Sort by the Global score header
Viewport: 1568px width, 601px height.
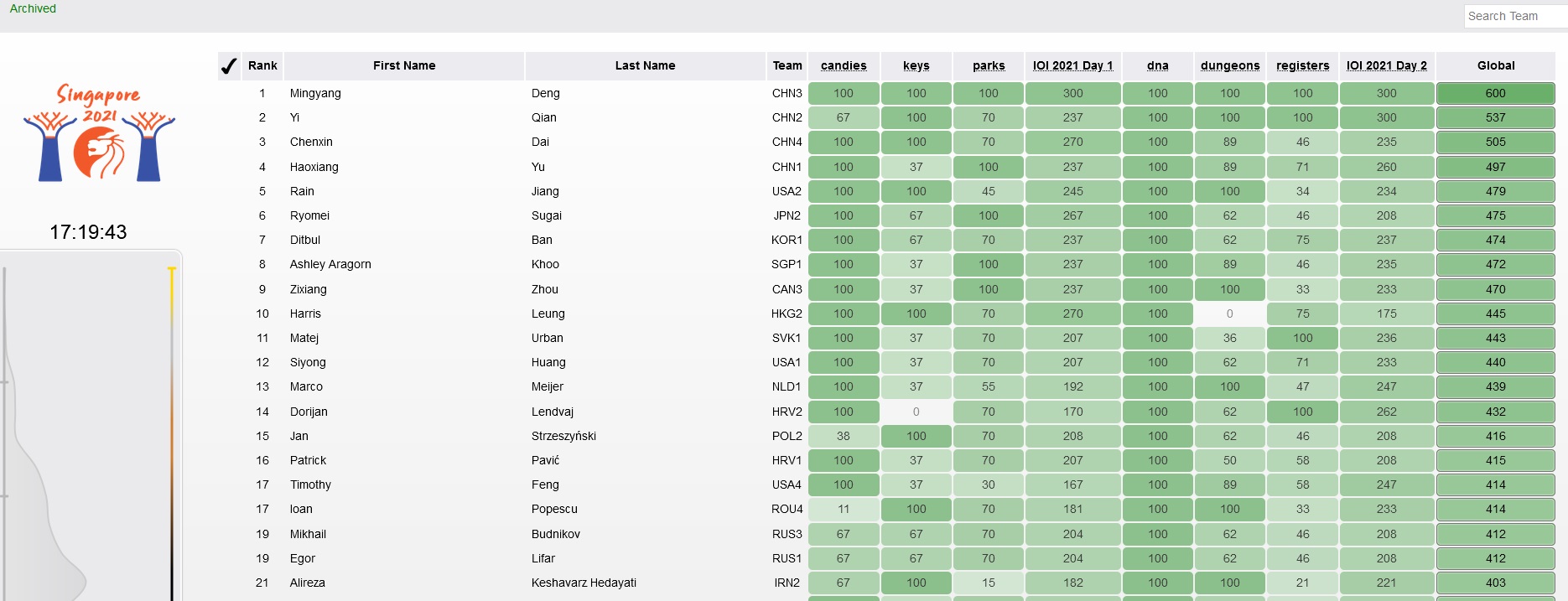[x=1495, y=65]
